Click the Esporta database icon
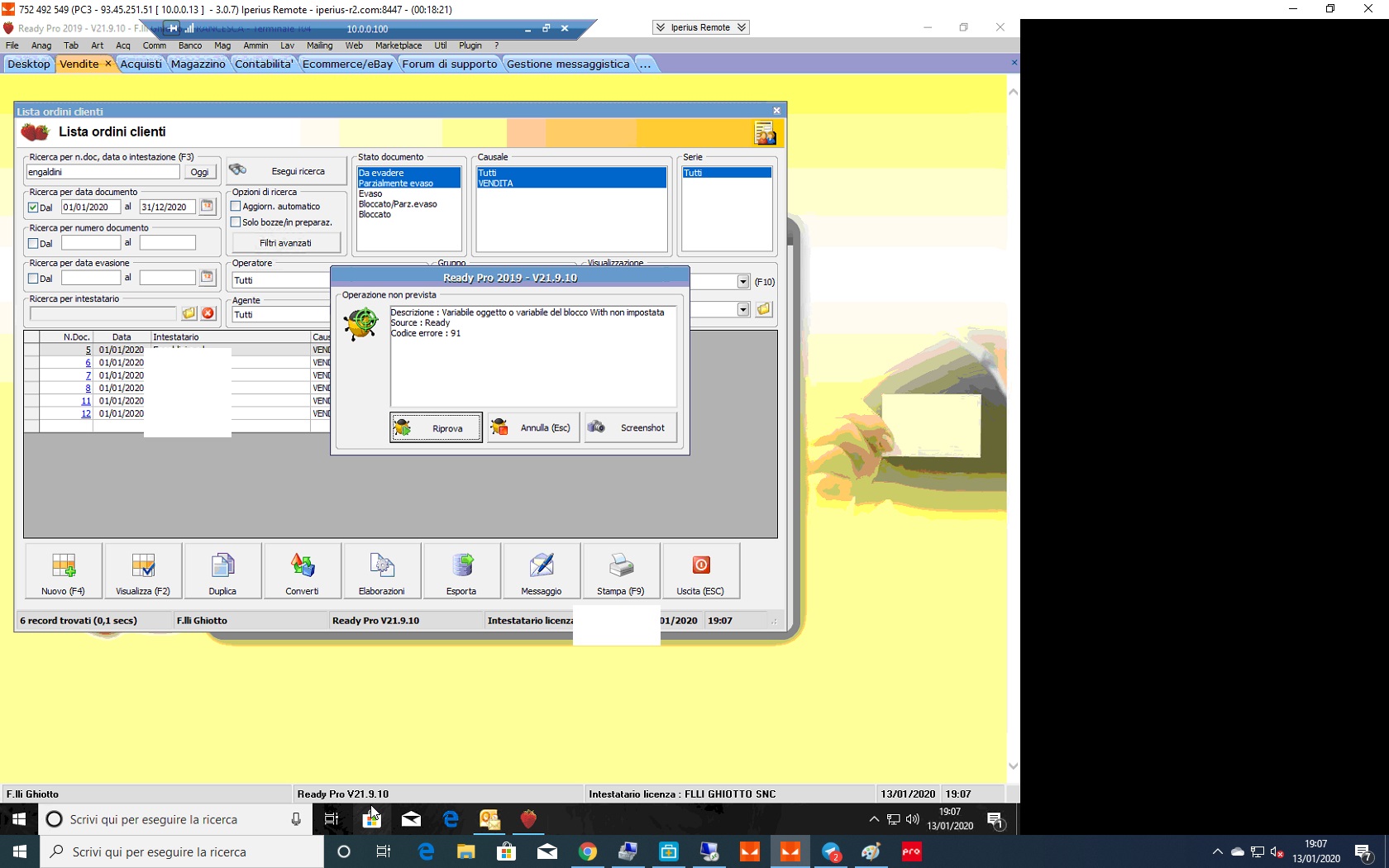The image size is (1389, 868). 461,570
